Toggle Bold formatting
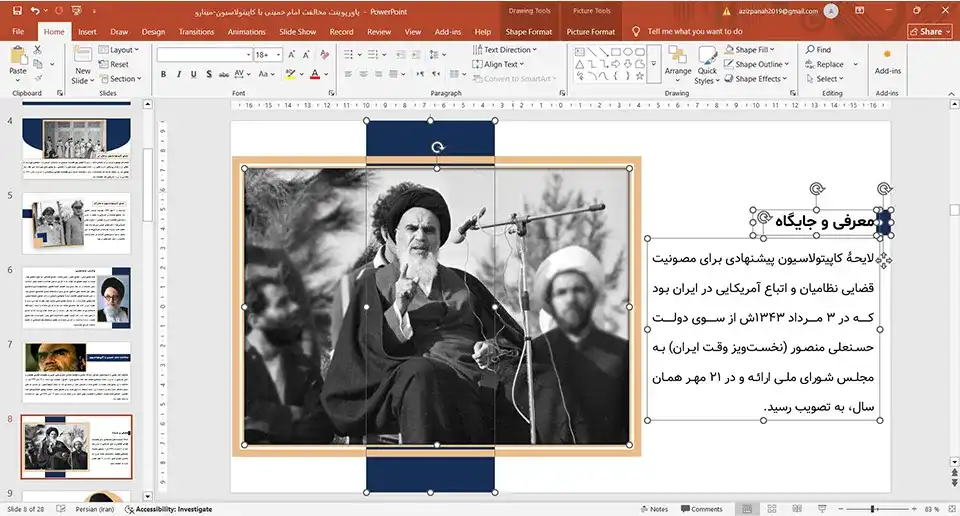The width and height of the screenshot is (960, 516). point(163,74)
